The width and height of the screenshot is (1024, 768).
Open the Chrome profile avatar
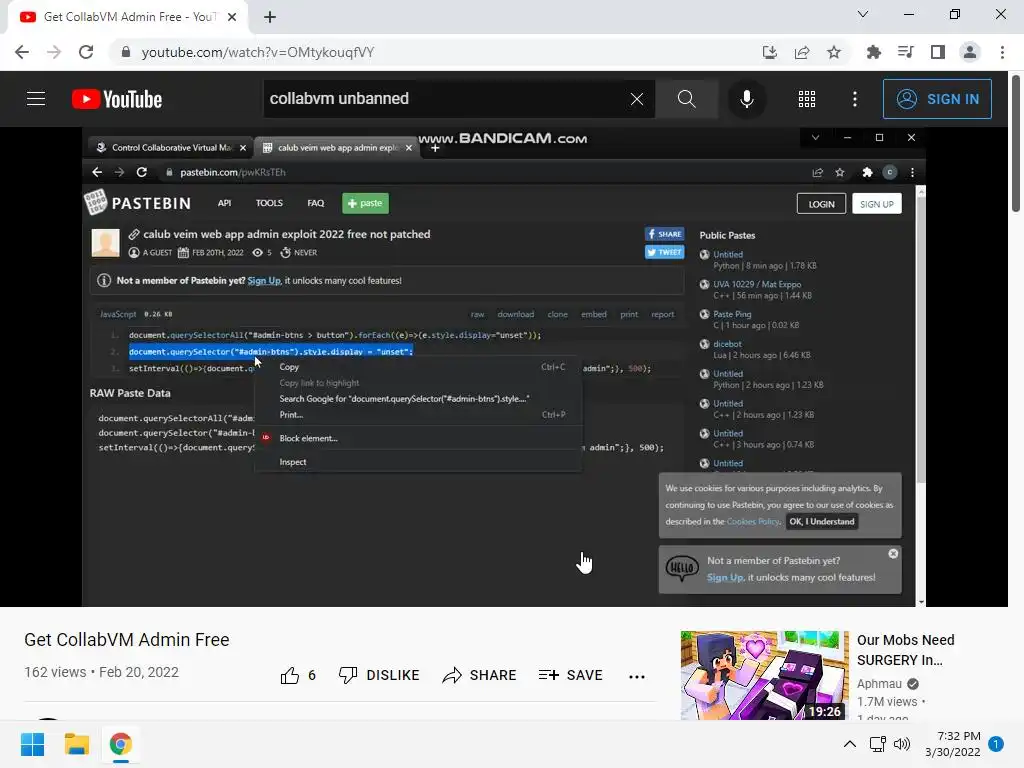coord(970,52)
